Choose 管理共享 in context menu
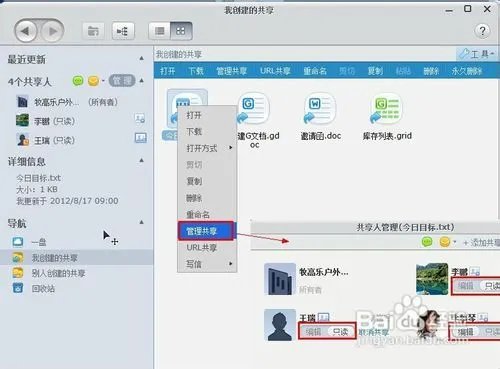 (x=206, y=231)
